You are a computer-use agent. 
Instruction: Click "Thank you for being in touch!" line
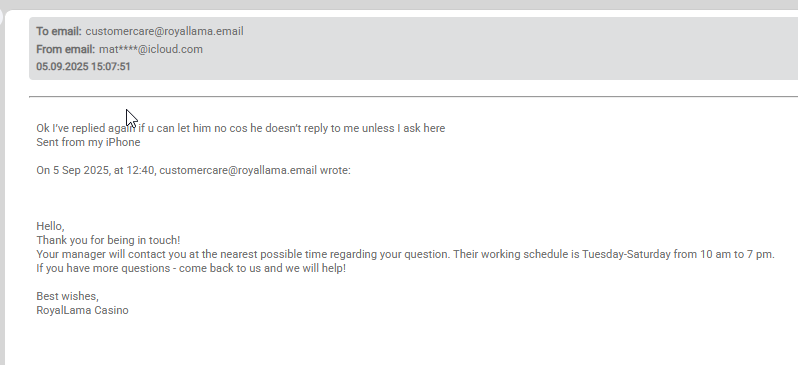pos(108,240)
